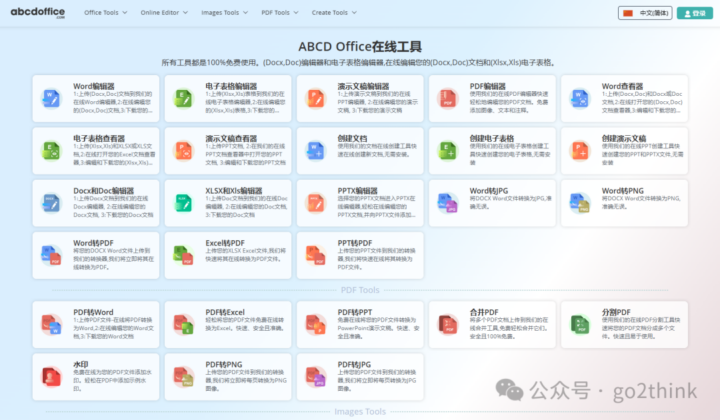Select the 电子表格查看器 title text
The height and width of the screenshot is (420, 720).
[99, 139]
